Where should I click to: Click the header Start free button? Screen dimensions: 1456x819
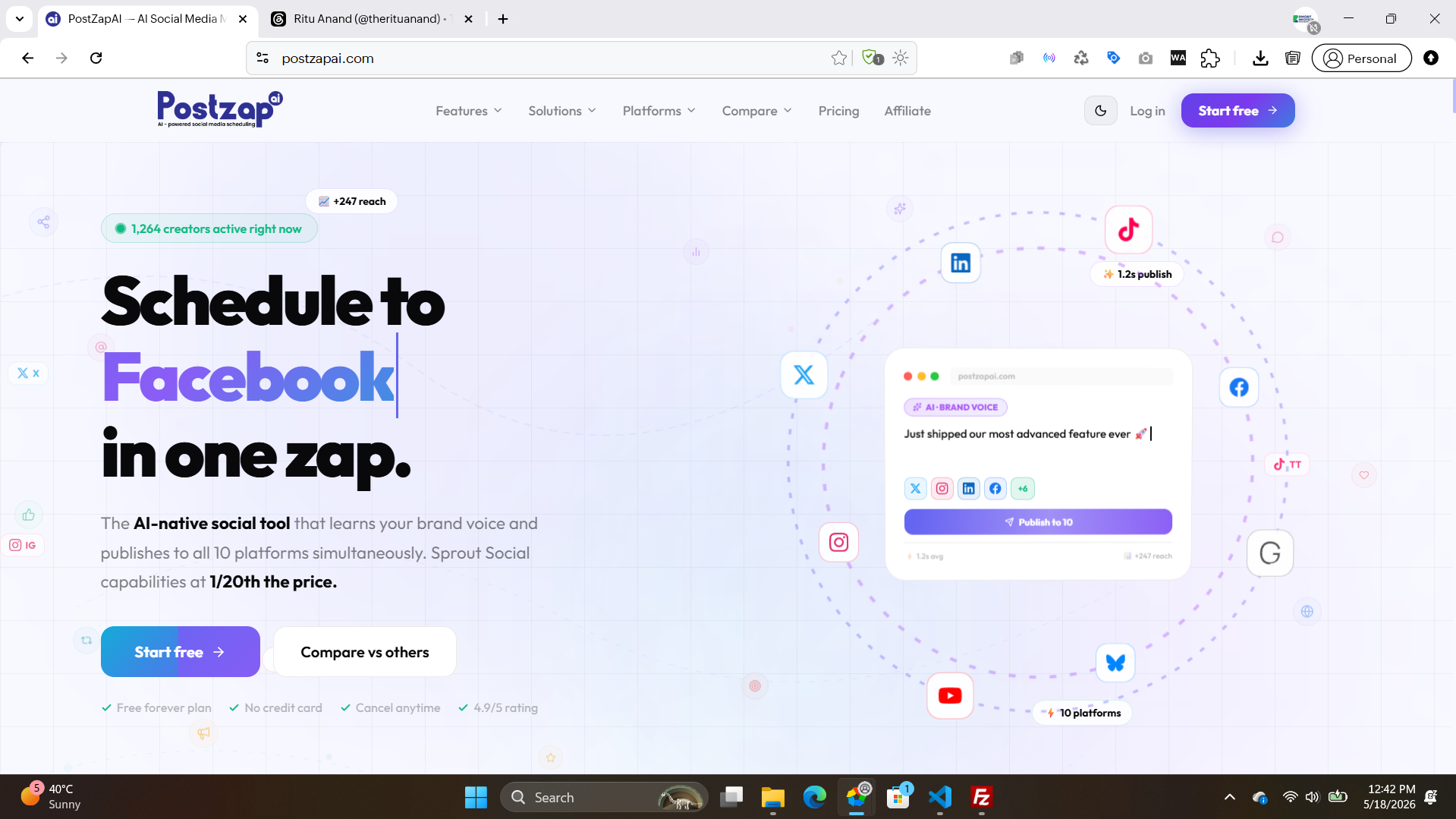(x=1237, y=111)
